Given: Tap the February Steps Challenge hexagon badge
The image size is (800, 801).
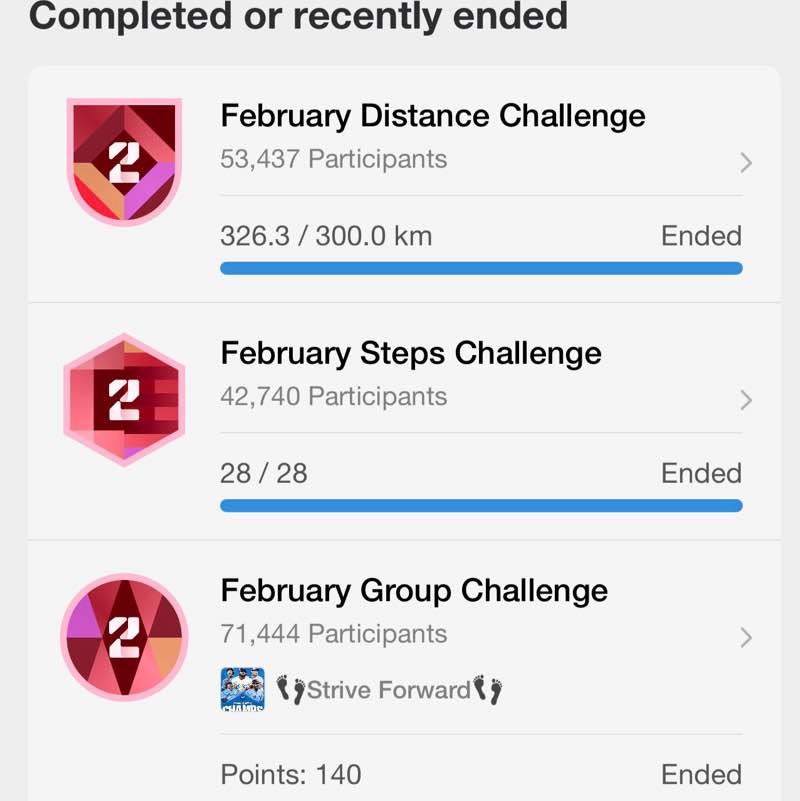Looking at the screenshot, I should pos(124,400).
